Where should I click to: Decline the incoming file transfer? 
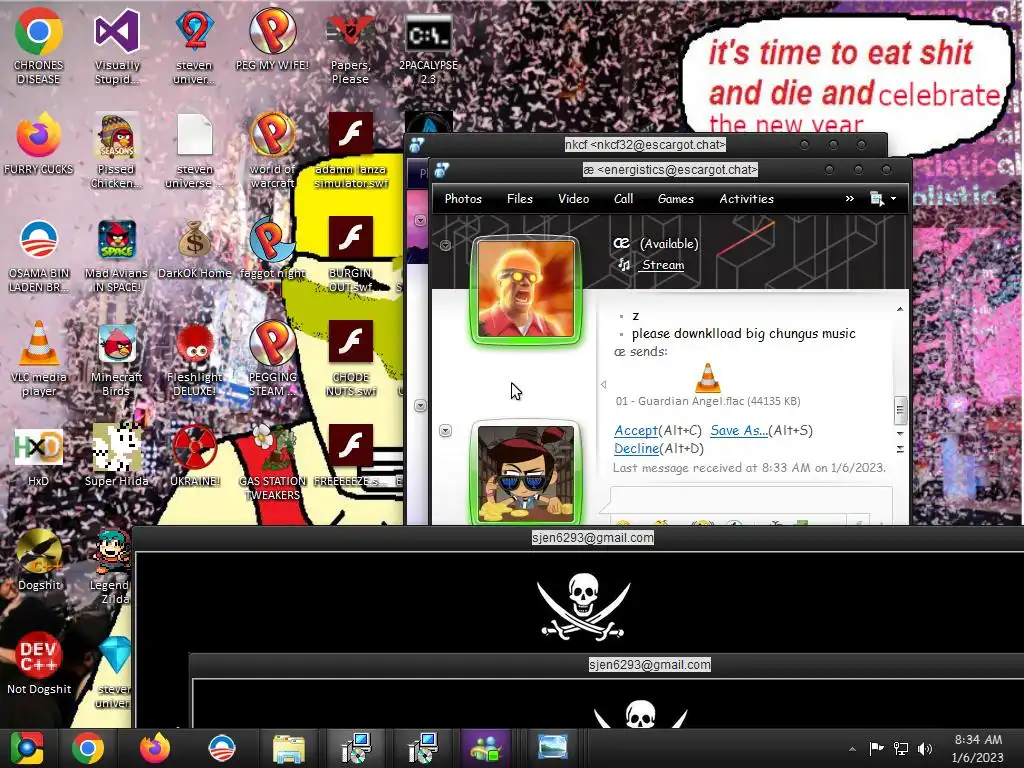[636, 449]
